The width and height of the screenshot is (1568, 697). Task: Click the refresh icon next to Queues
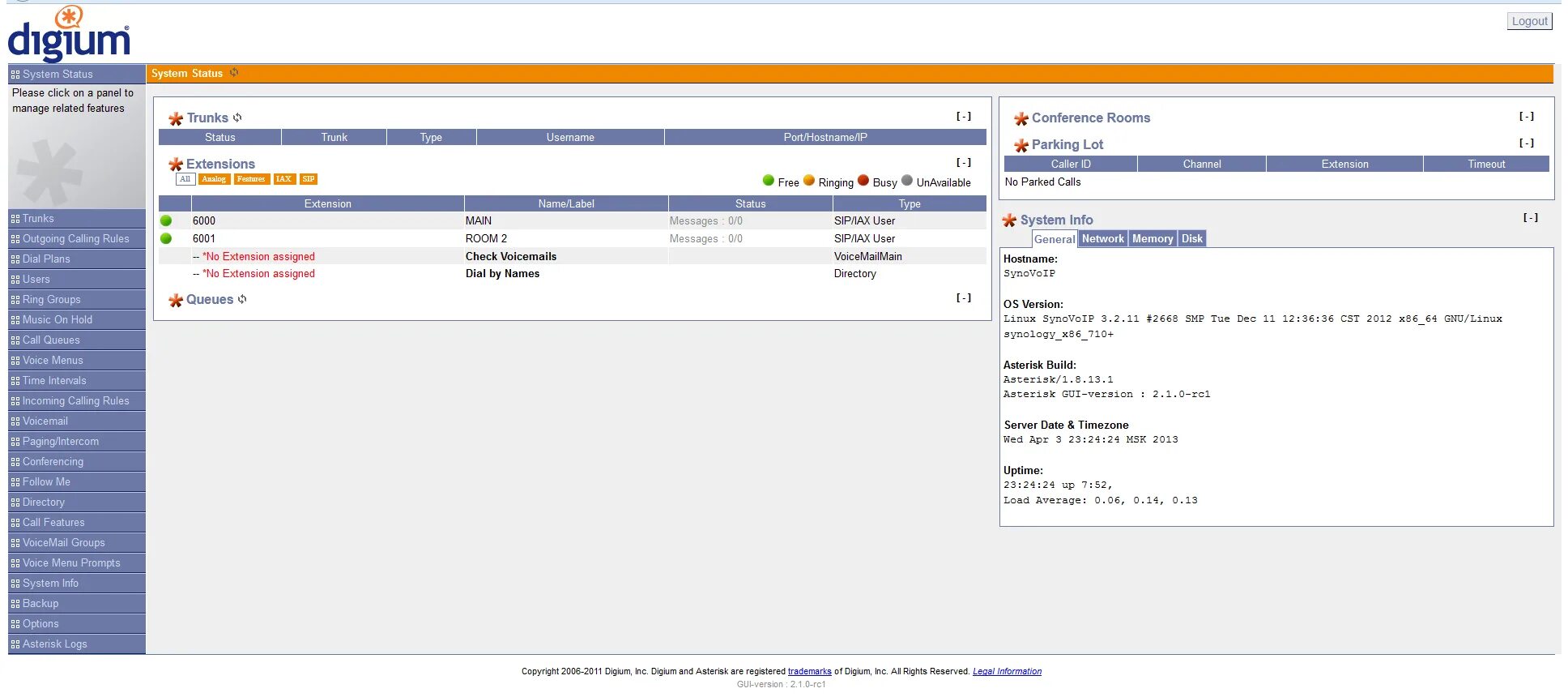(x=242, y=299)
